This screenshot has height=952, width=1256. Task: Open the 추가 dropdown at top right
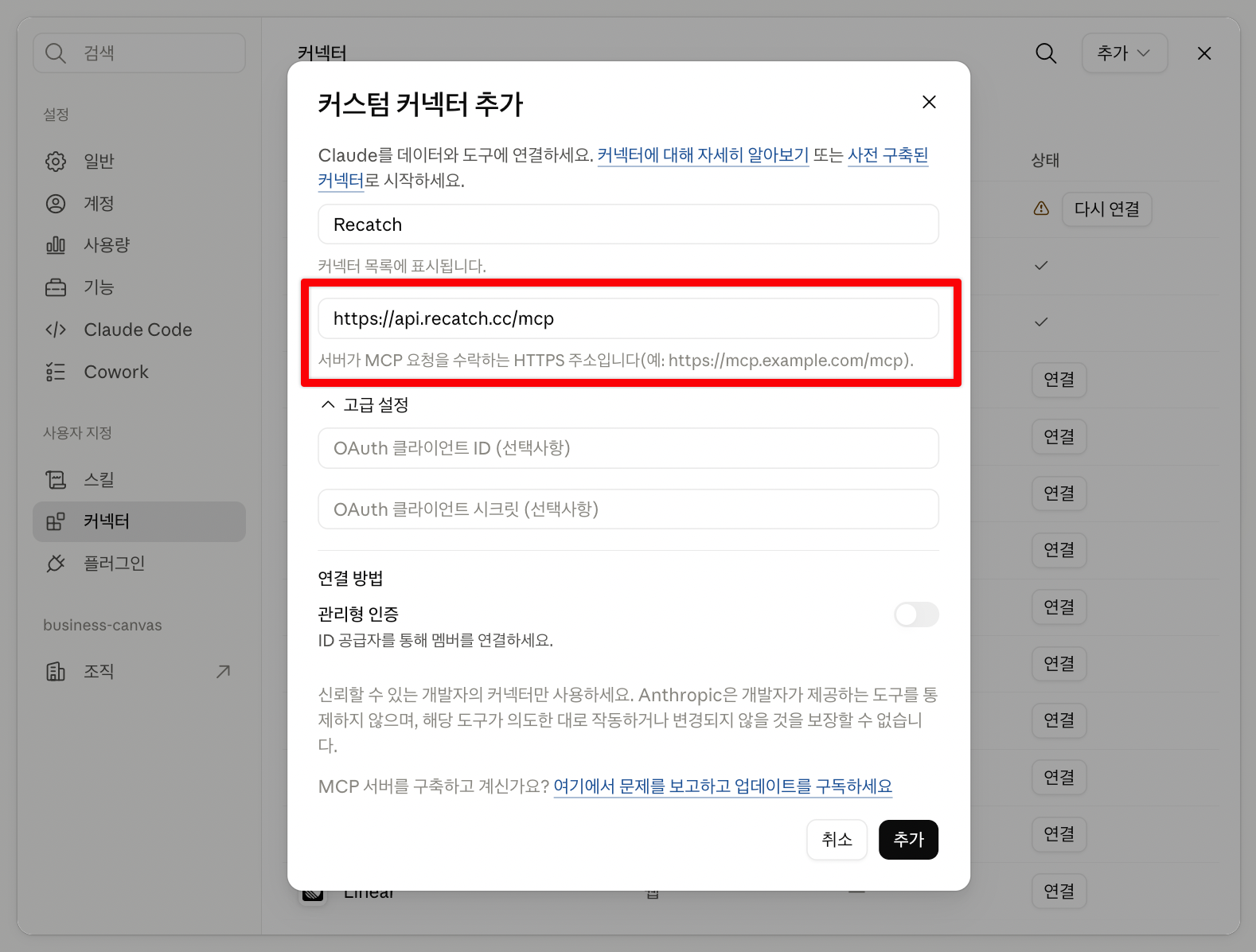pyautogui.click(x=1124, y=53)
